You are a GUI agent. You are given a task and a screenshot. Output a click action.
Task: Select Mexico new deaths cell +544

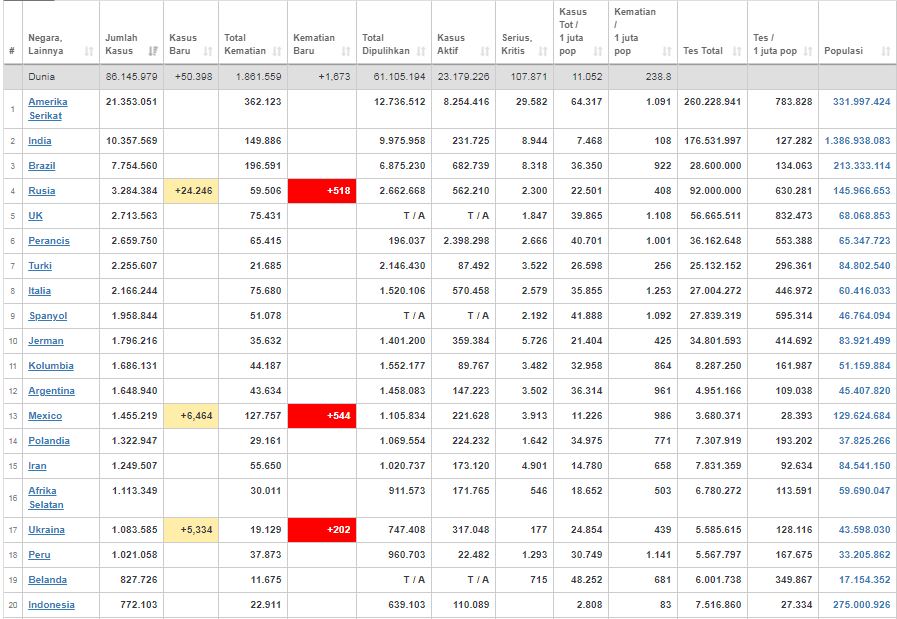tap(322, 416)
